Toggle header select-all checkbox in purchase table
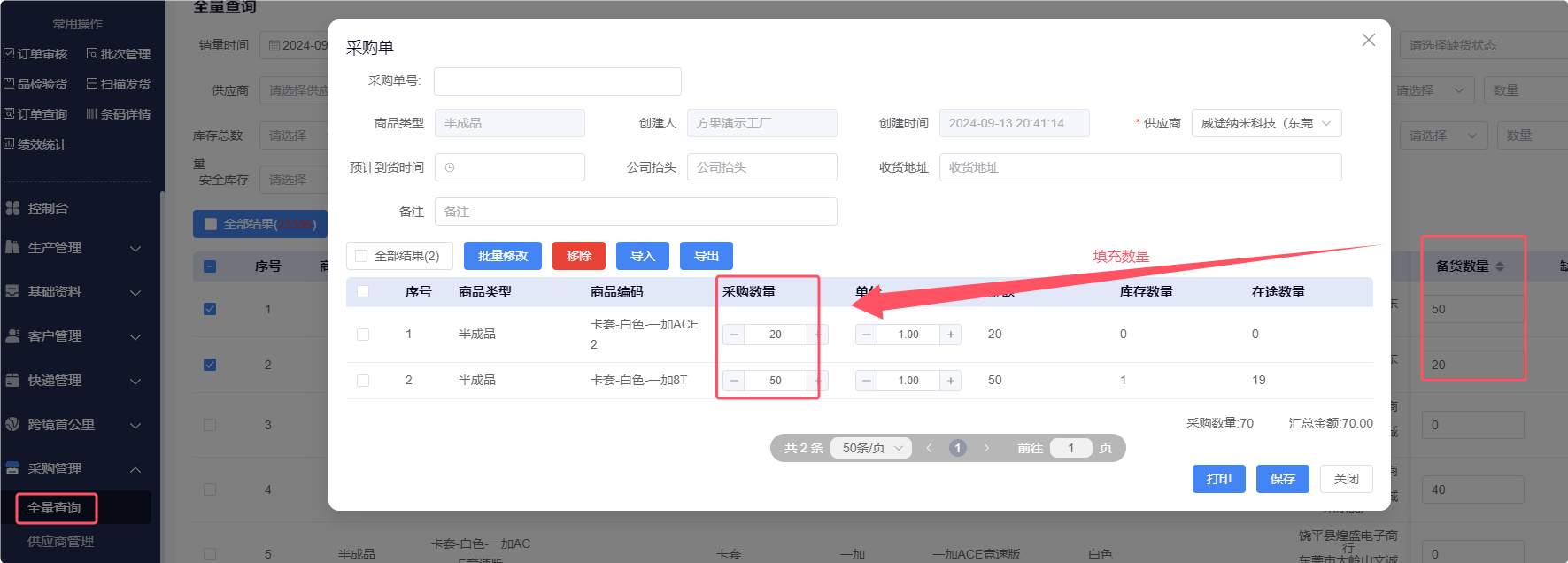 pos(363,291)
